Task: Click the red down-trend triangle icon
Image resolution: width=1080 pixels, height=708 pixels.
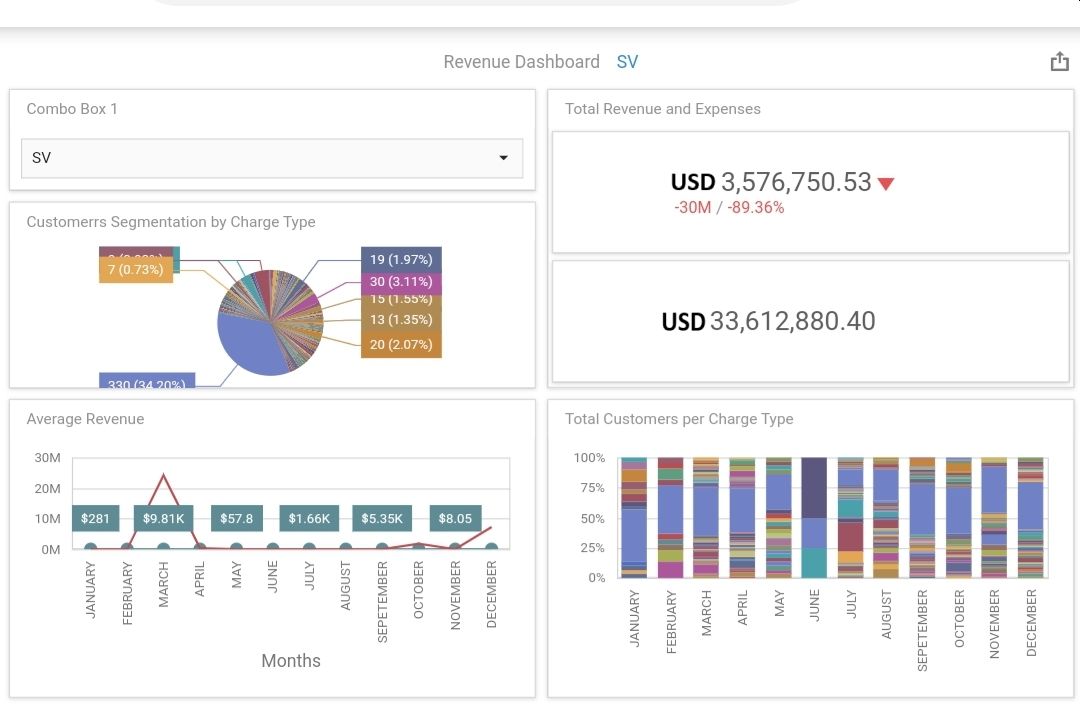Action: click(x=886, y=183)
